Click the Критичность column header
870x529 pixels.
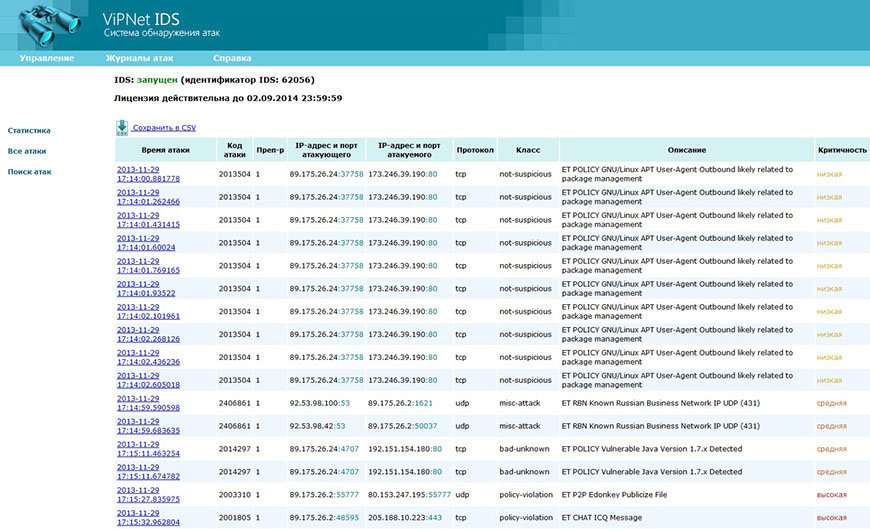point(842,150)
